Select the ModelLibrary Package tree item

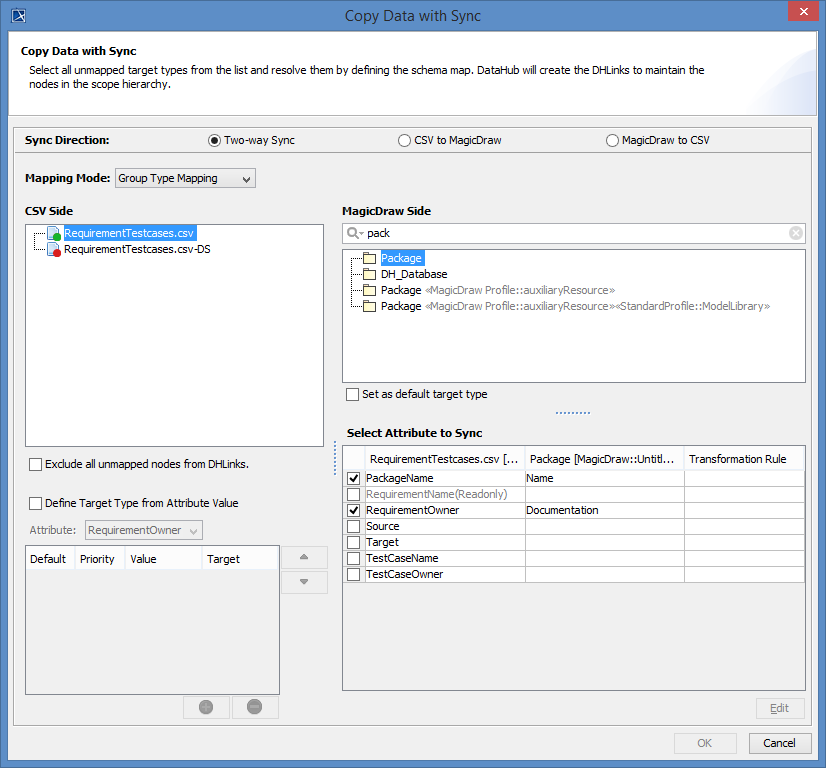(574, 306)
